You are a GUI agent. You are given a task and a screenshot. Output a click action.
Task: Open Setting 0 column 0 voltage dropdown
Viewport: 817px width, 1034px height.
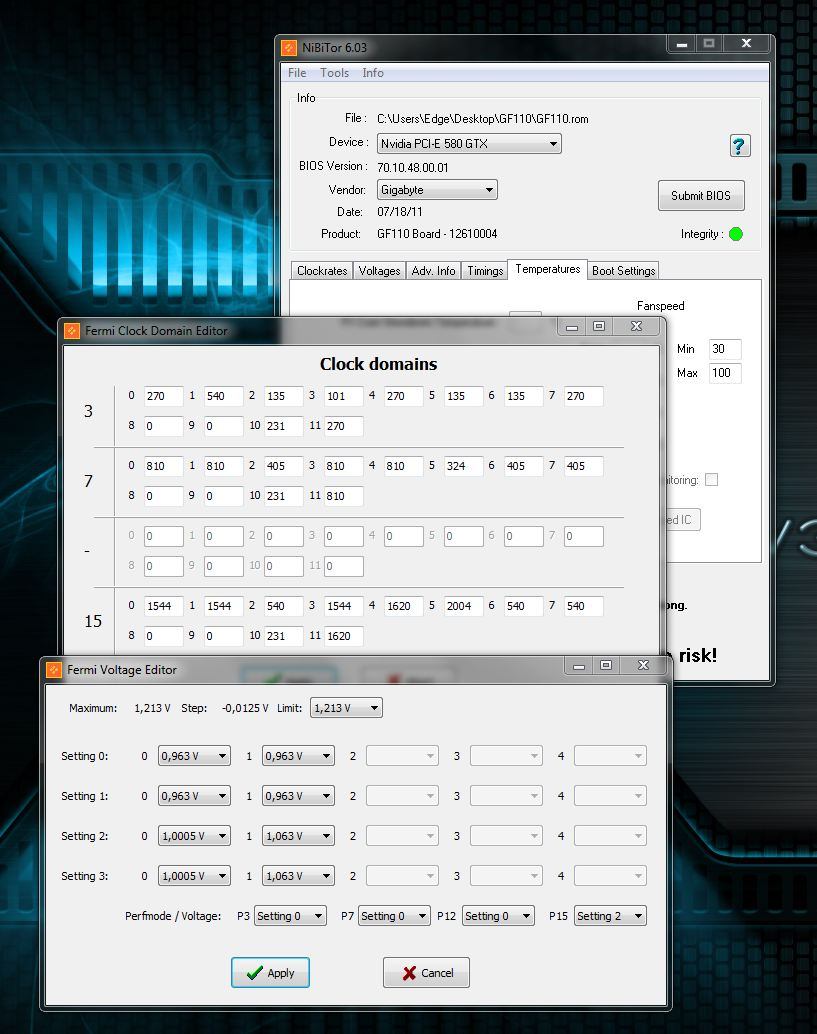coord(195,756)
